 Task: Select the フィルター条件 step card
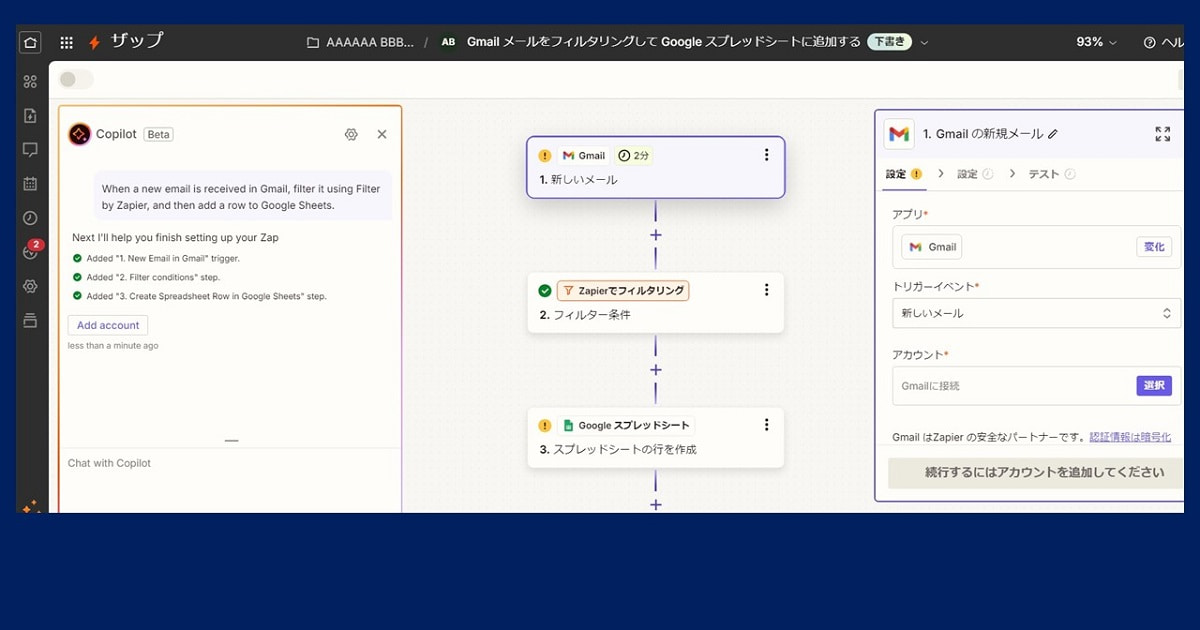click(x=656, y=302)
